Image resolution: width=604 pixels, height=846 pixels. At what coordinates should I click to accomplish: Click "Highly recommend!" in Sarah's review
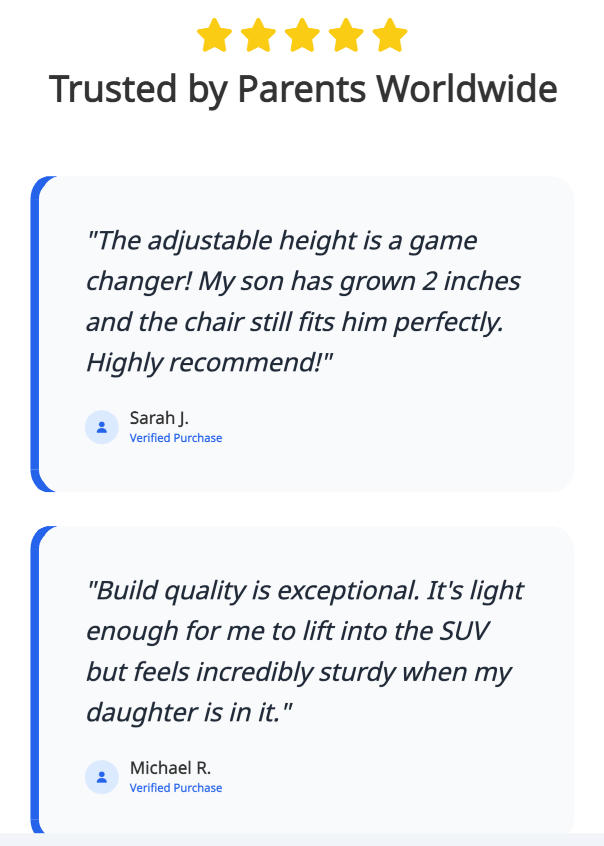pyautogui.click(x=209, y=363)
